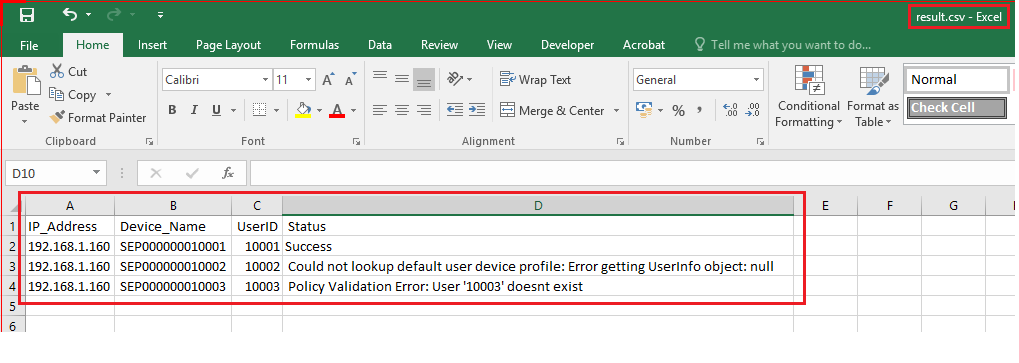Select the cell containing Success
This screenshot has width=1019, height=363.
point(537,246)
